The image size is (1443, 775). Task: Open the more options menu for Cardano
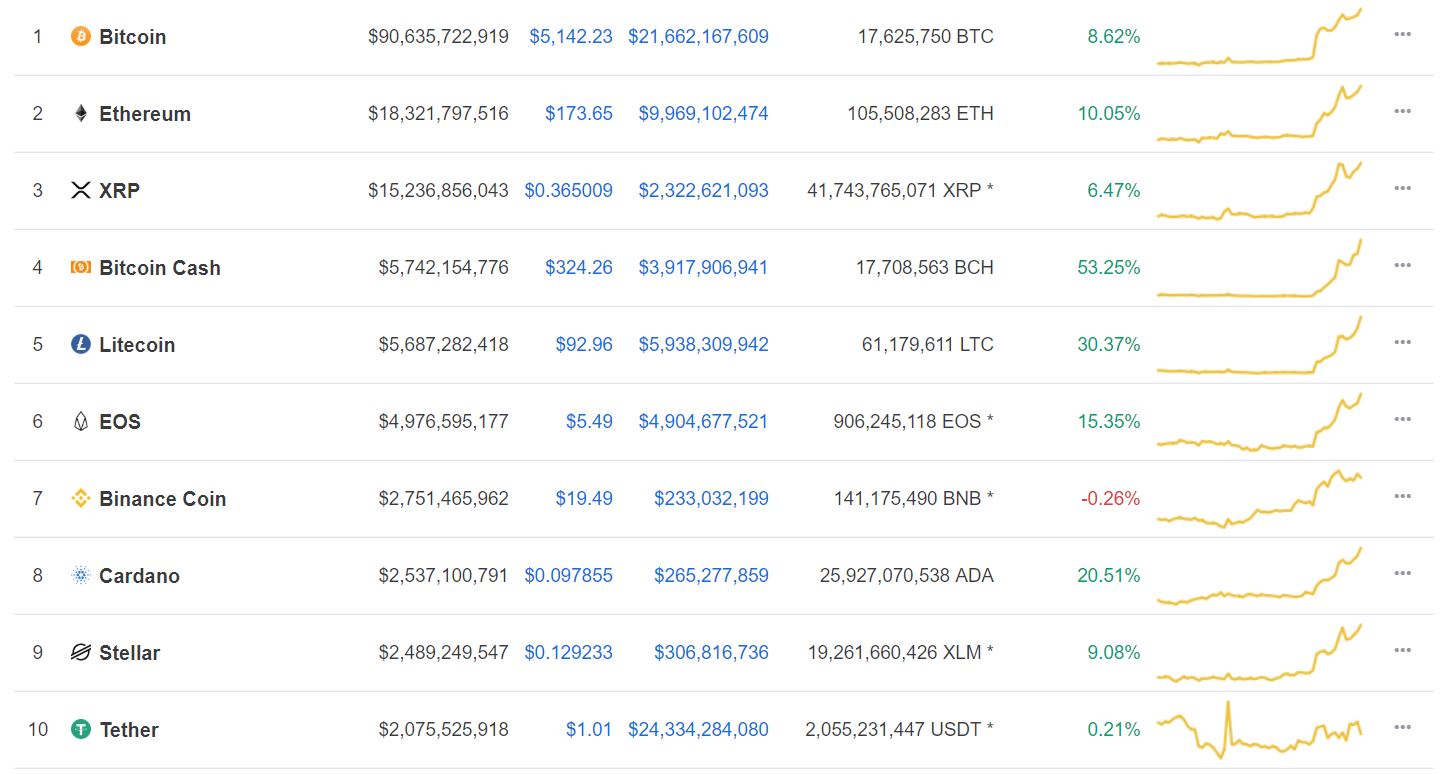click(x=1402, y=573)
